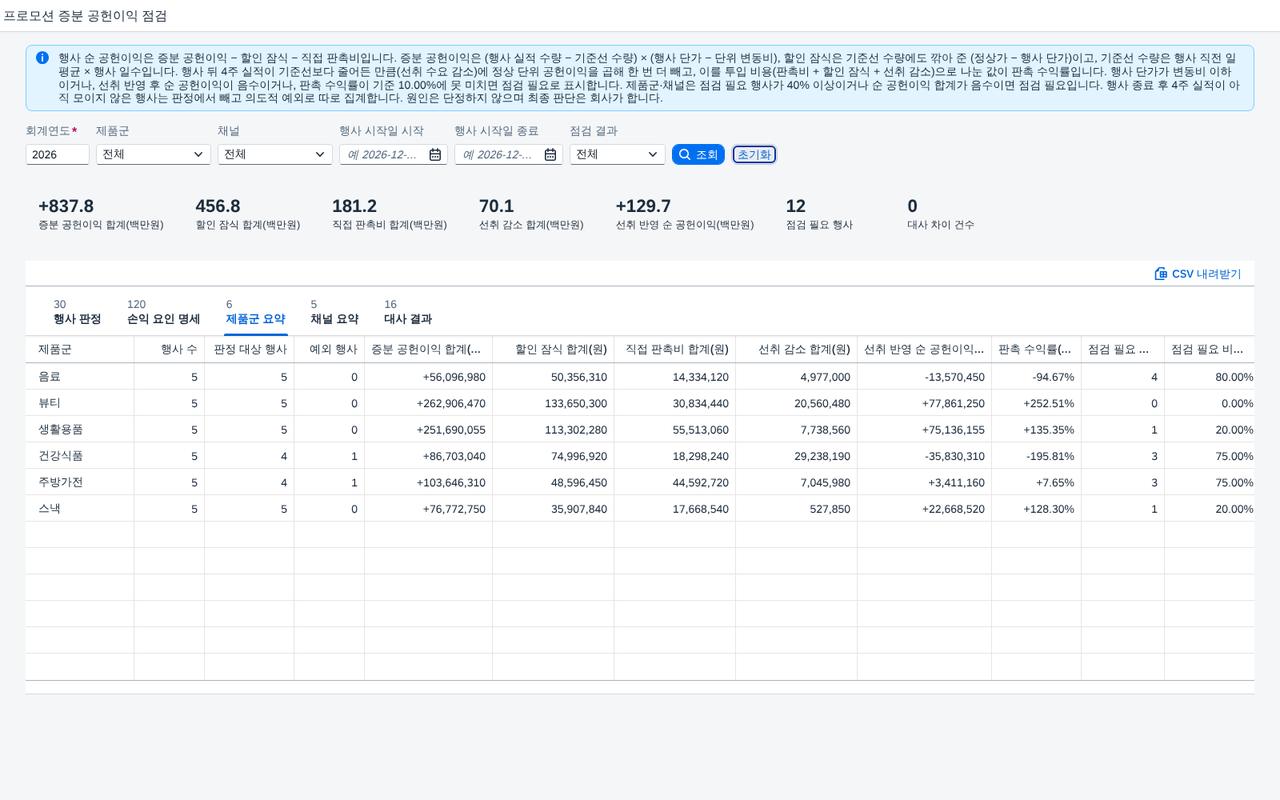
Task: Reset filters with the 초기화 button
Action: point(754,155)
